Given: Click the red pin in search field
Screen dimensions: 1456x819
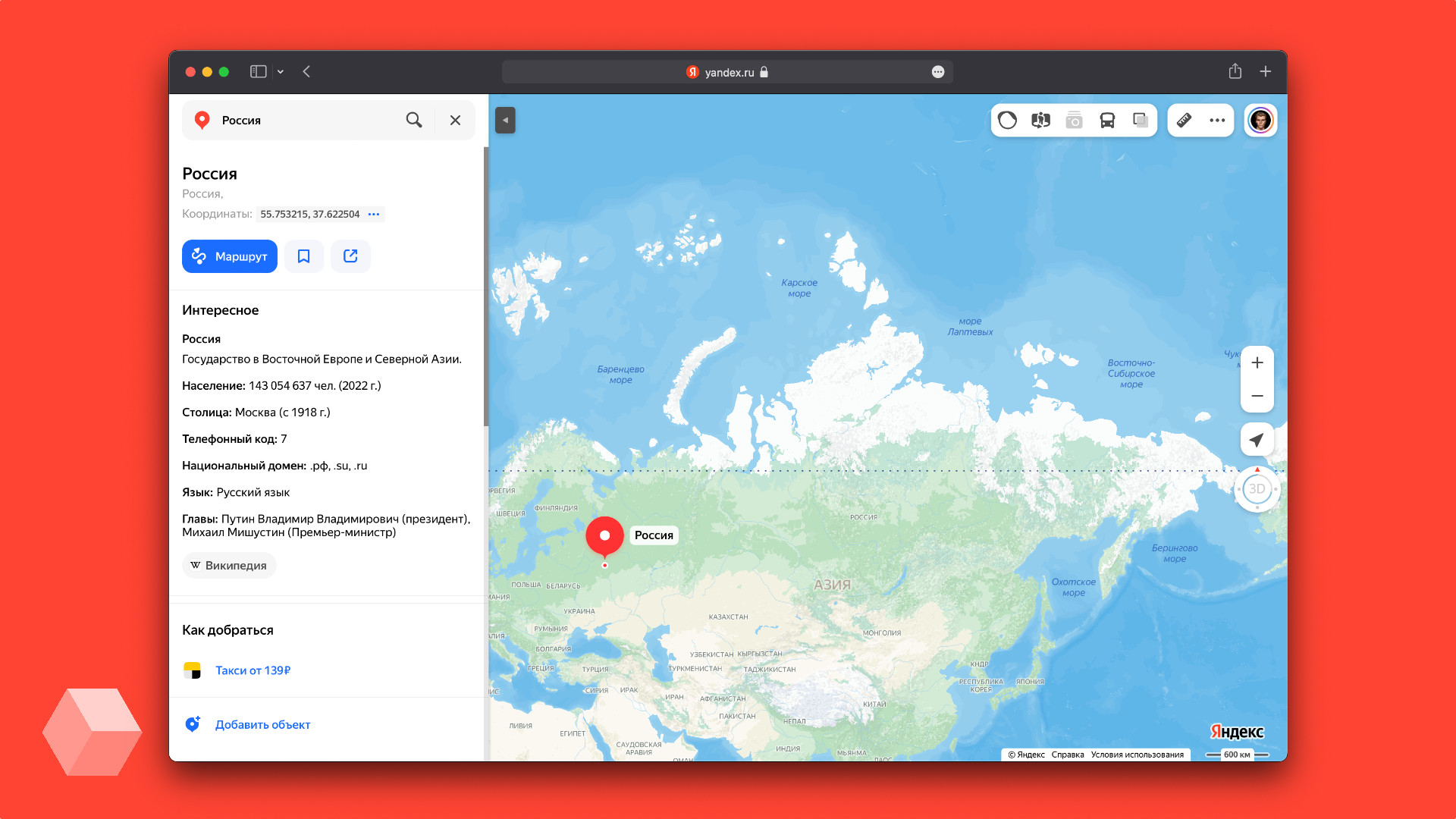Looking at the screenshot, I should click(202, 120).
